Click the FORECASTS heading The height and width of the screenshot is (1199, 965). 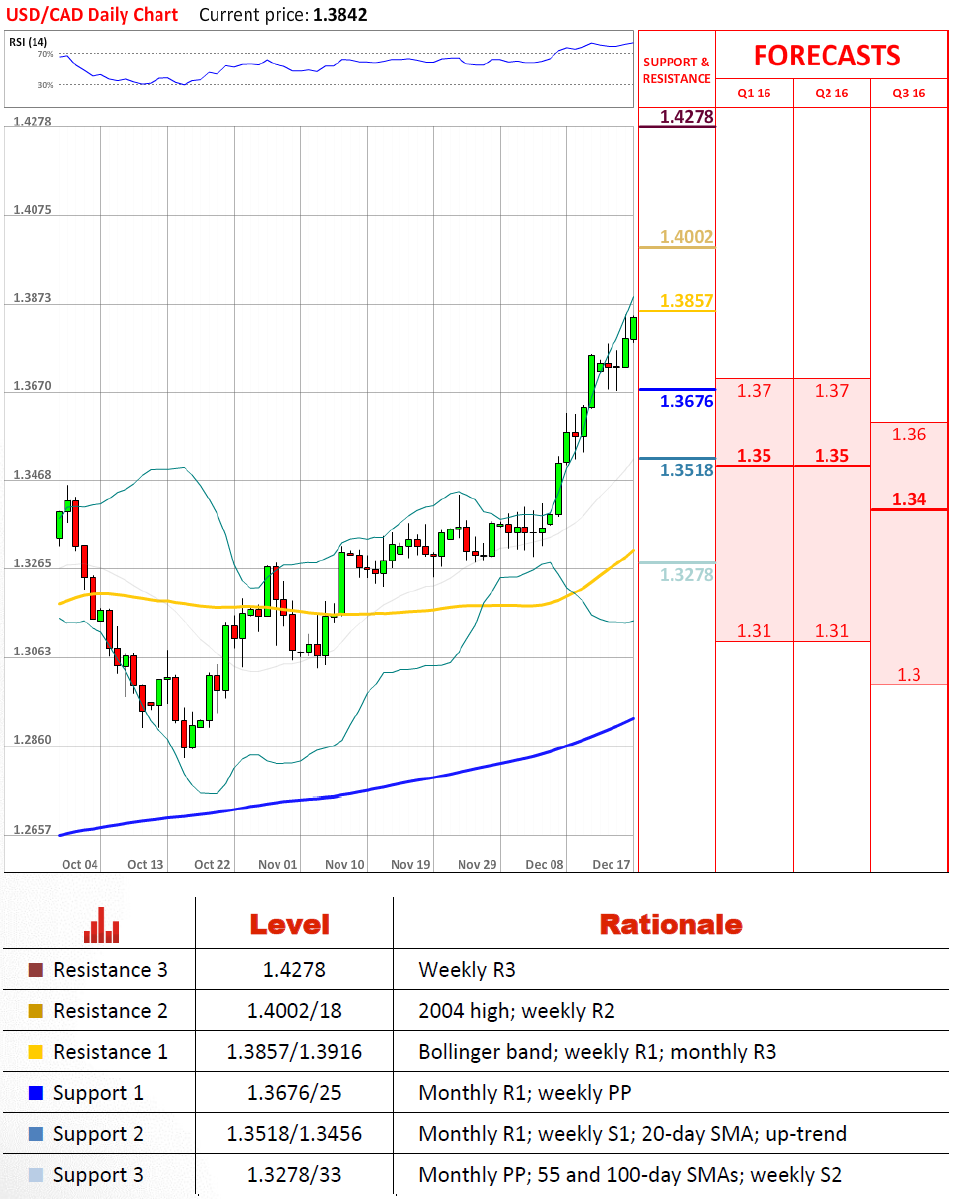point(827,55)
